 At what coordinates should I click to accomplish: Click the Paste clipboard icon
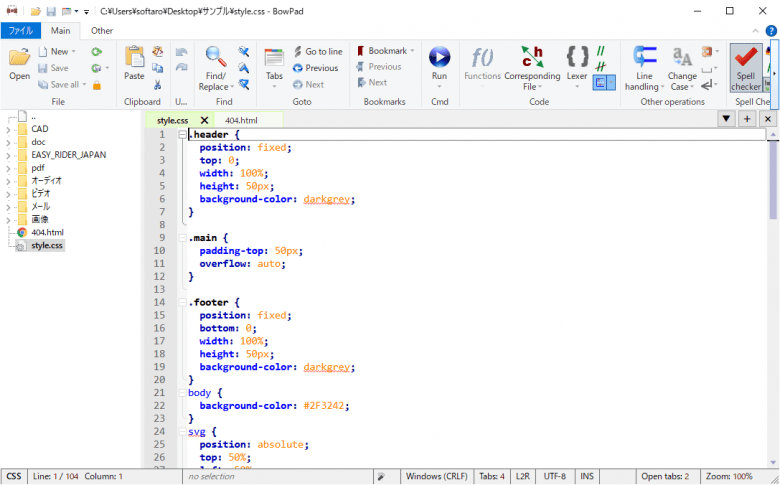(134, 57)
